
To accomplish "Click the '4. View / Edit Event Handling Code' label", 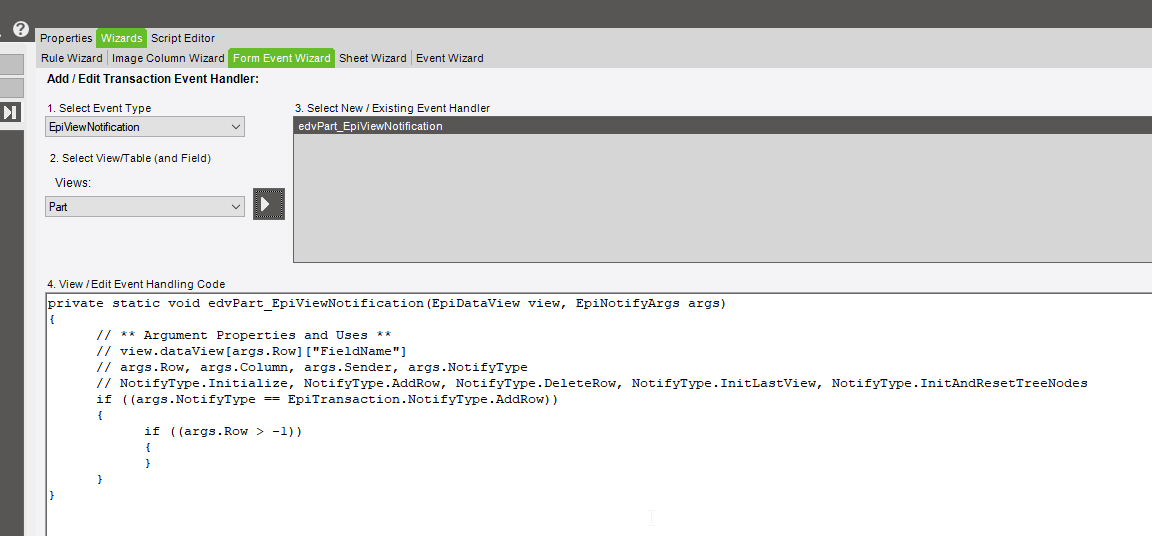I will pos(136,284).
